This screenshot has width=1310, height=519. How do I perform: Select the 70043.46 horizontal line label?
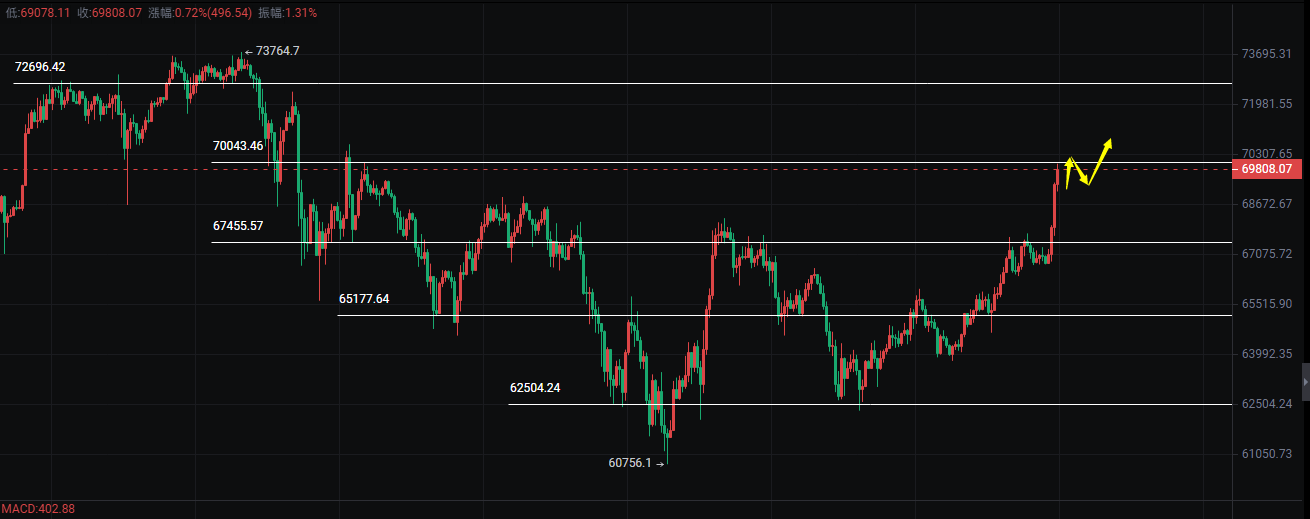(x=238, y=146)
